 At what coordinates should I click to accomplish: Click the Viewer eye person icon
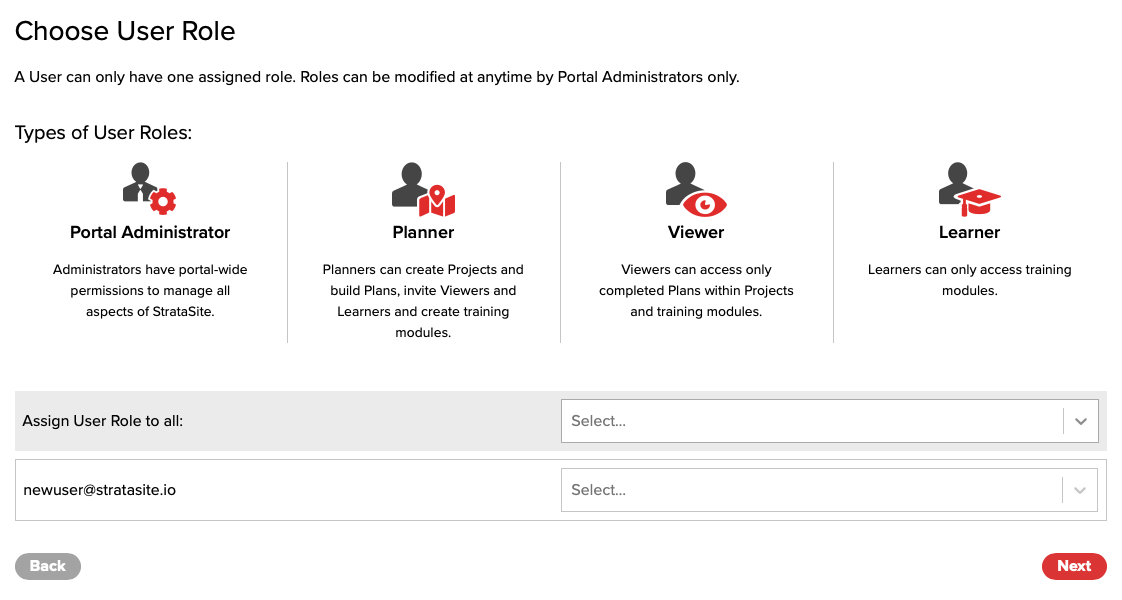[696, 189]
